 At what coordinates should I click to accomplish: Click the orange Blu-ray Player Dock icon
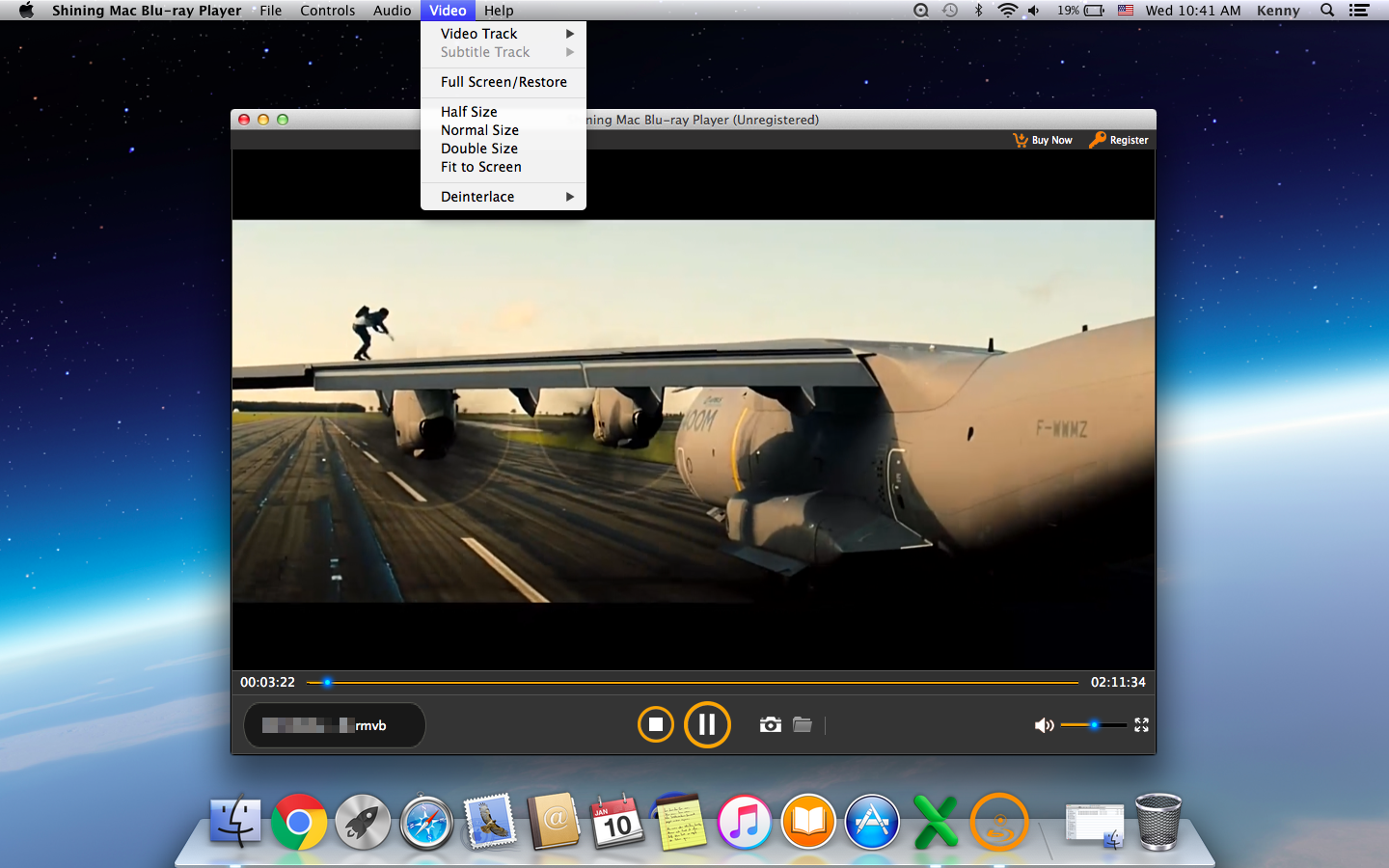coord(999,823)
